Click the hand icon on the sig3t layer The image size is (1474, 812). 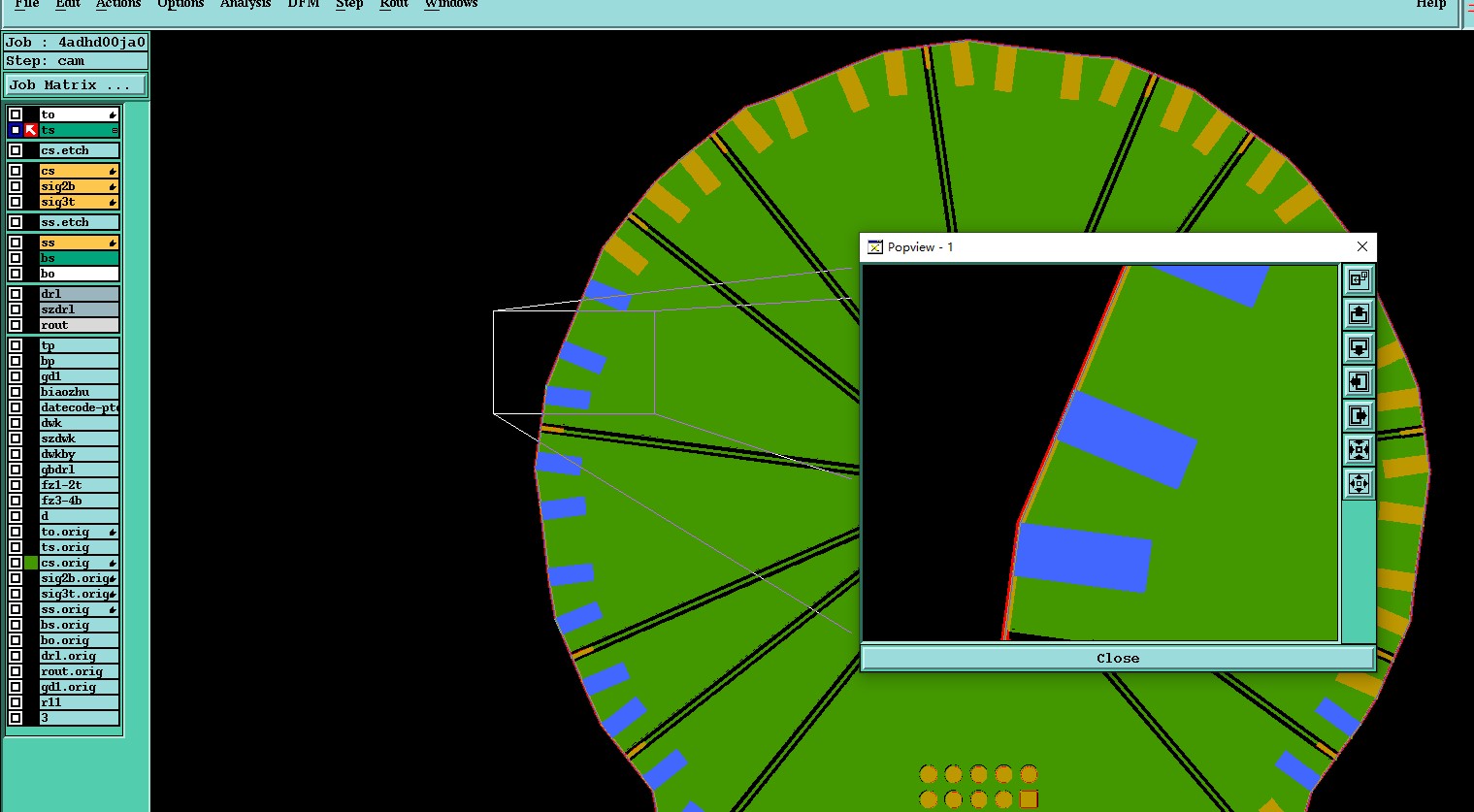(x=113, y=202)
